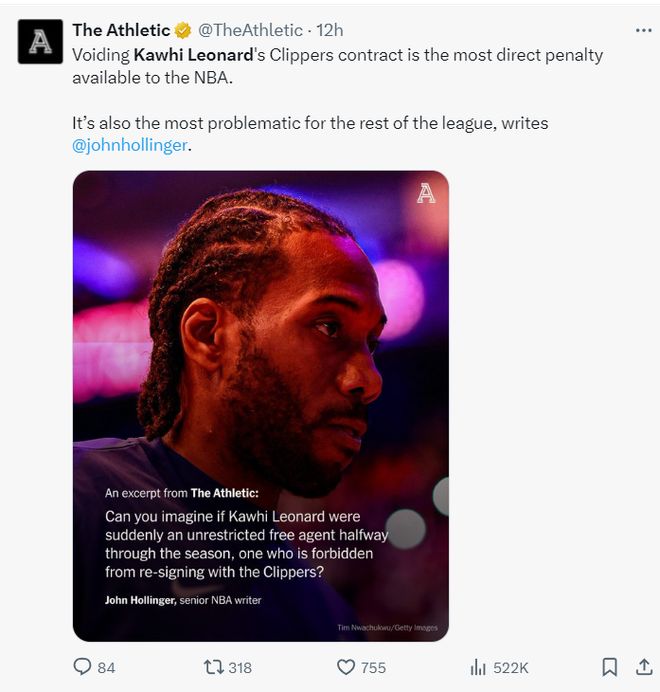The image size is (660, 692).
Task: Share the post via the upload arrow icon
Action: point(643,667)
